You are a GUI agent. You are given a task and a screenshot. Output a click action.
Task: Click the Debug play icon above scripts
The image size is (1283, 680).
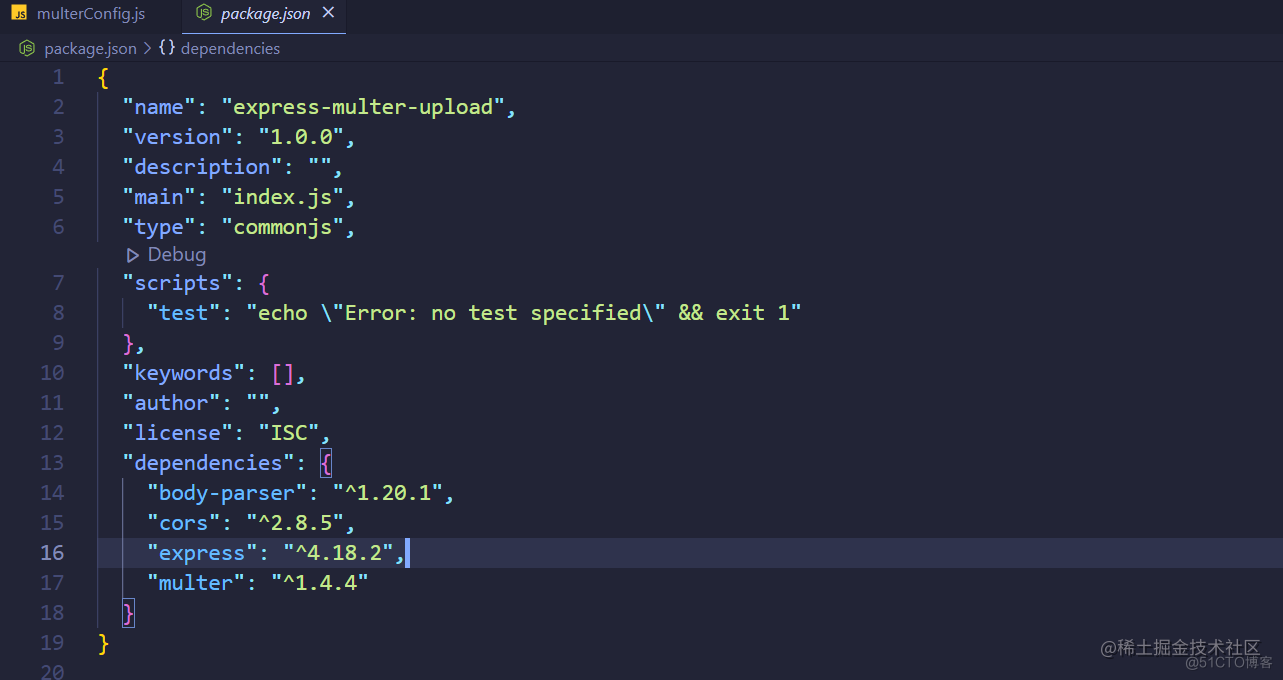tap(133, 254)
